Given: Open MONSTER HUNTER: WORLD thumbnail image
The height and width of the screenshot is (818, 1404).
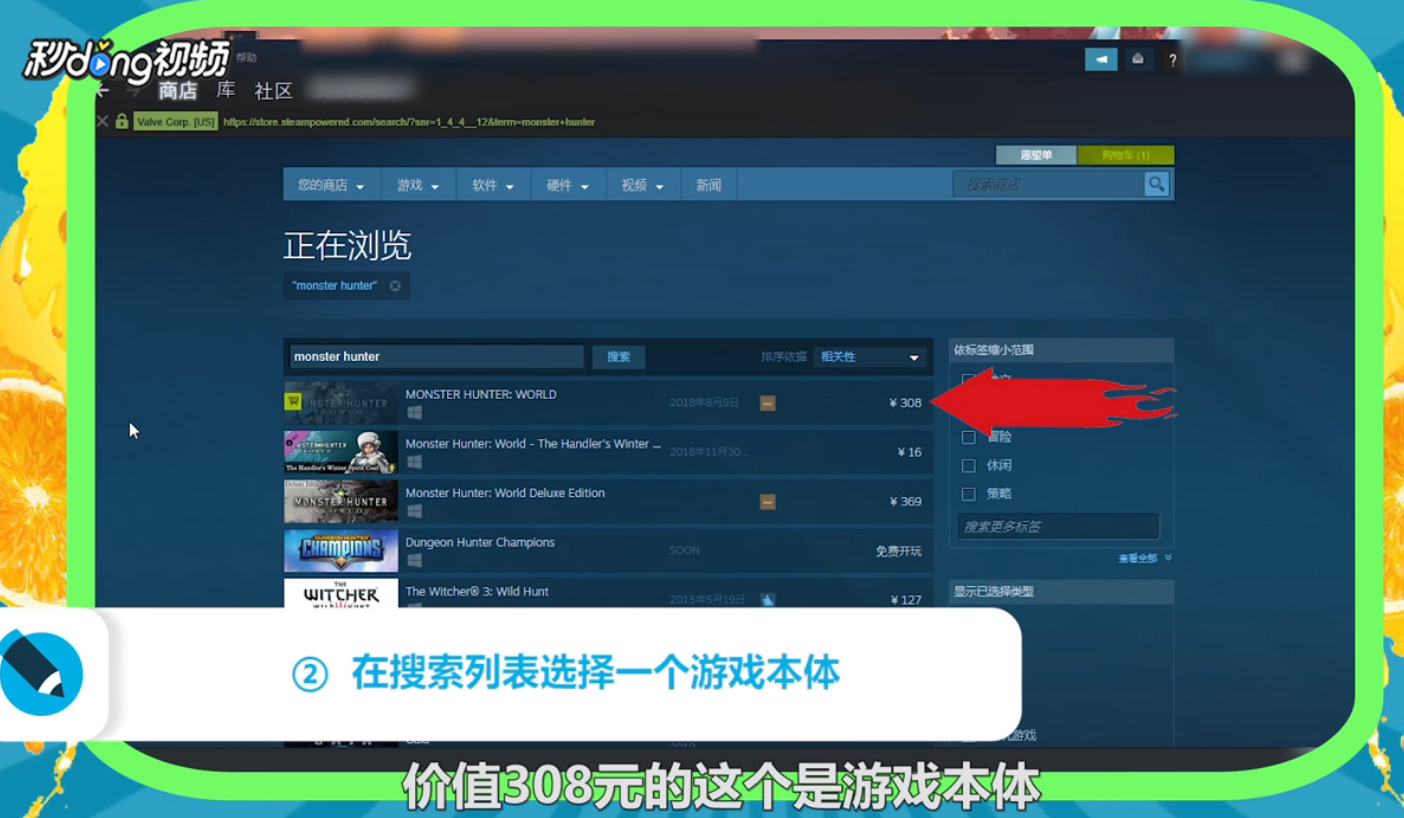Looking at the screenshot, I should (341, 403).
